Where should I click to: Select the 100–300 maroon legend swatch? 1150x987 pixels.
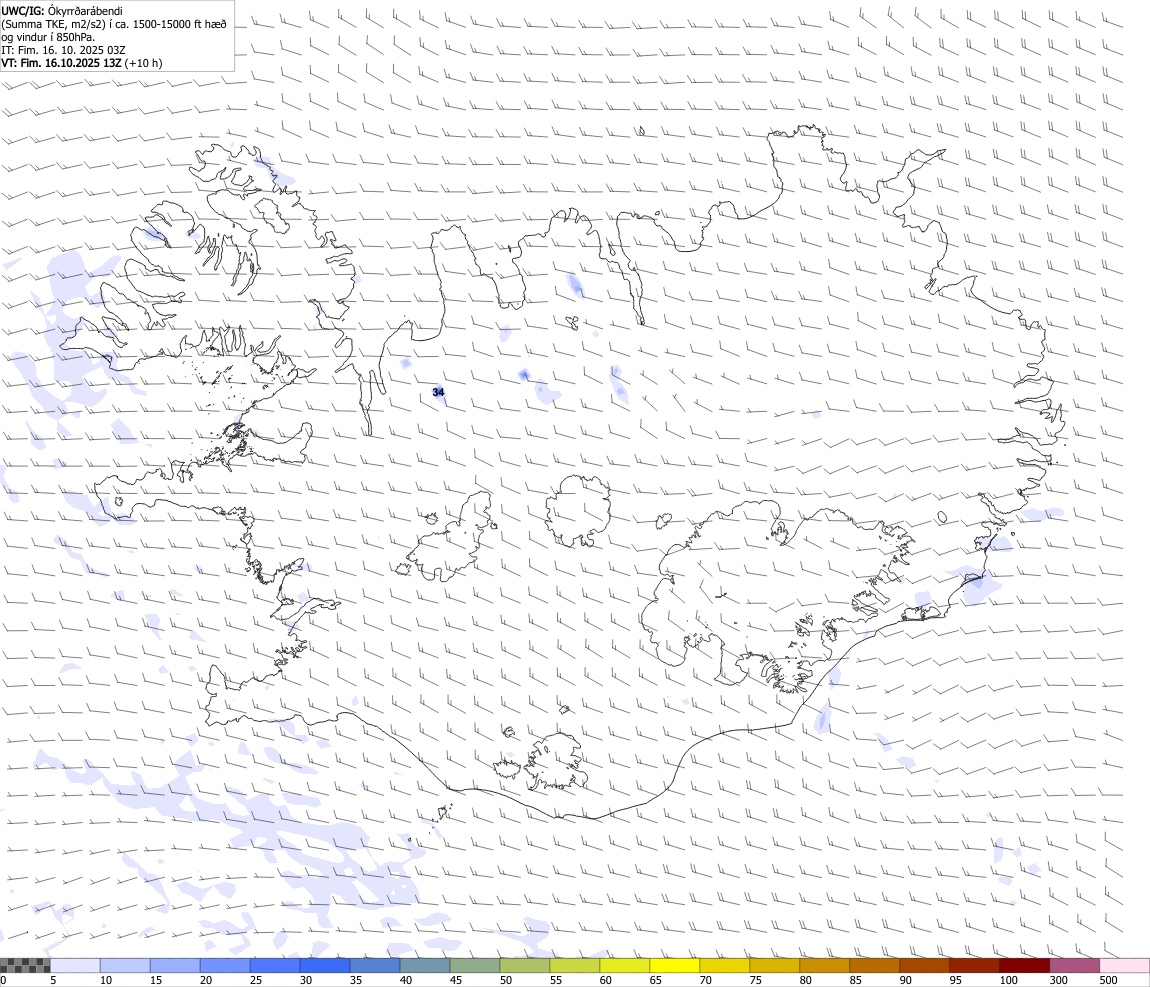[x=1025, y=965]
